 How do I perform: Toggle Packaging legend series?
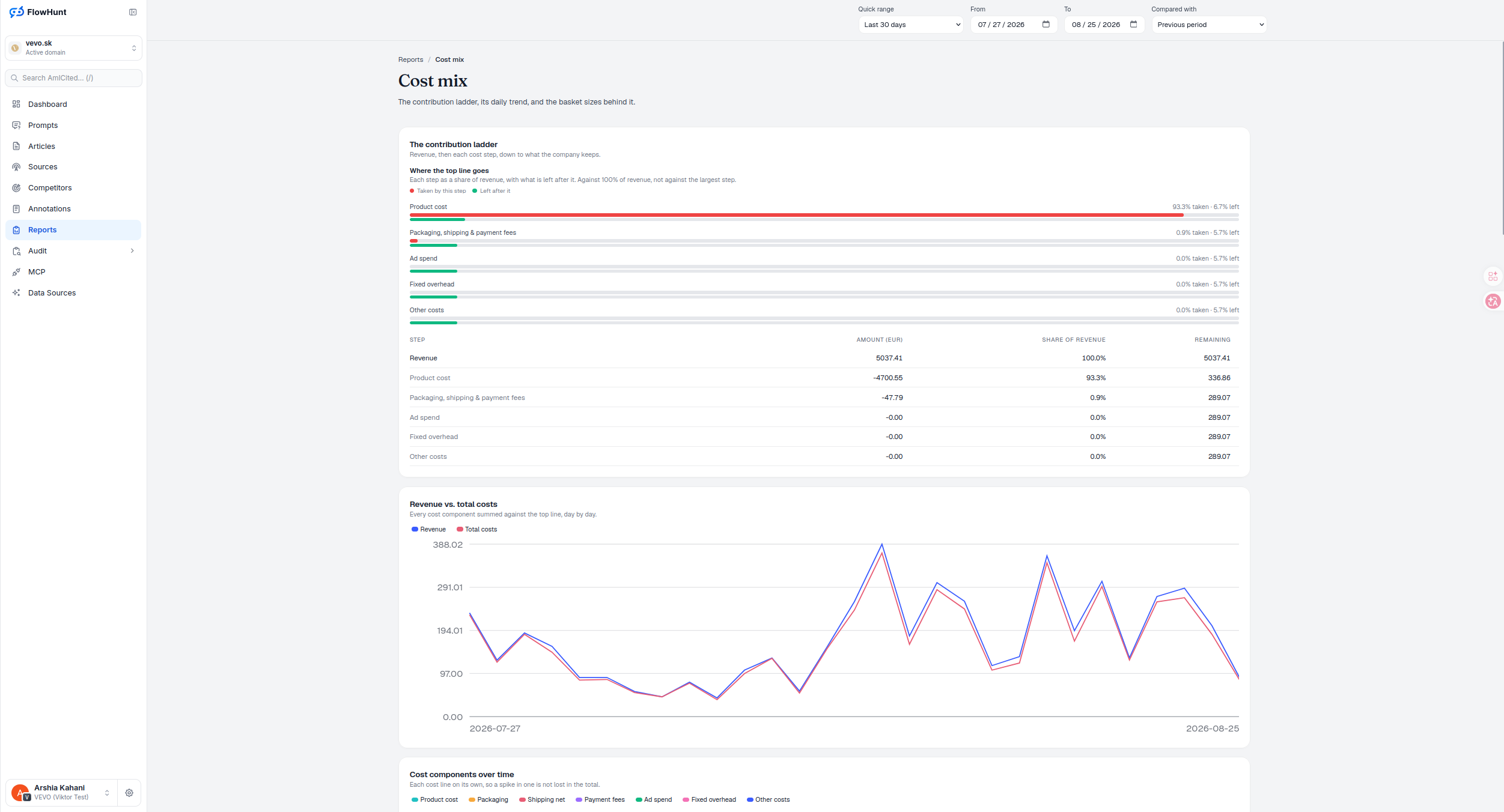489,800
